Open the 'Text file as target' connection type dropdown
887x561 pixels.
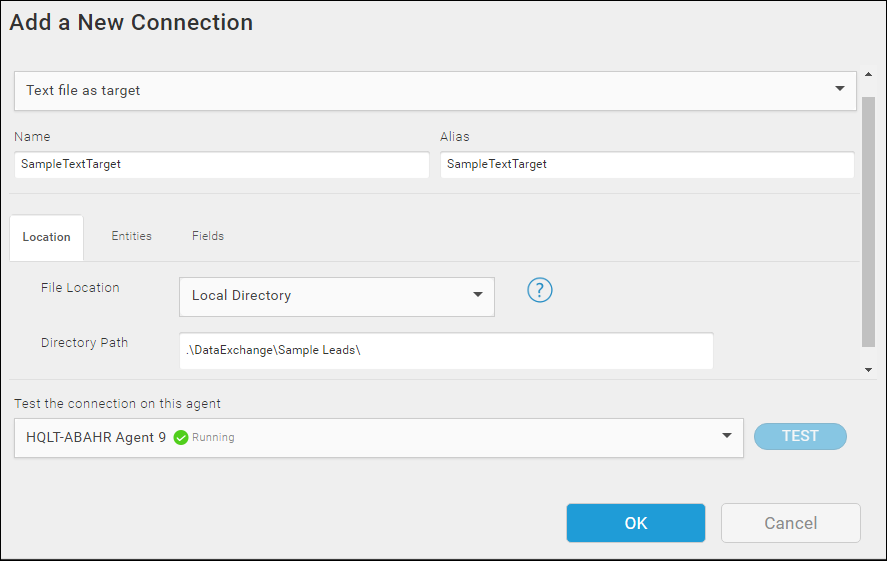tap(435, 90)
